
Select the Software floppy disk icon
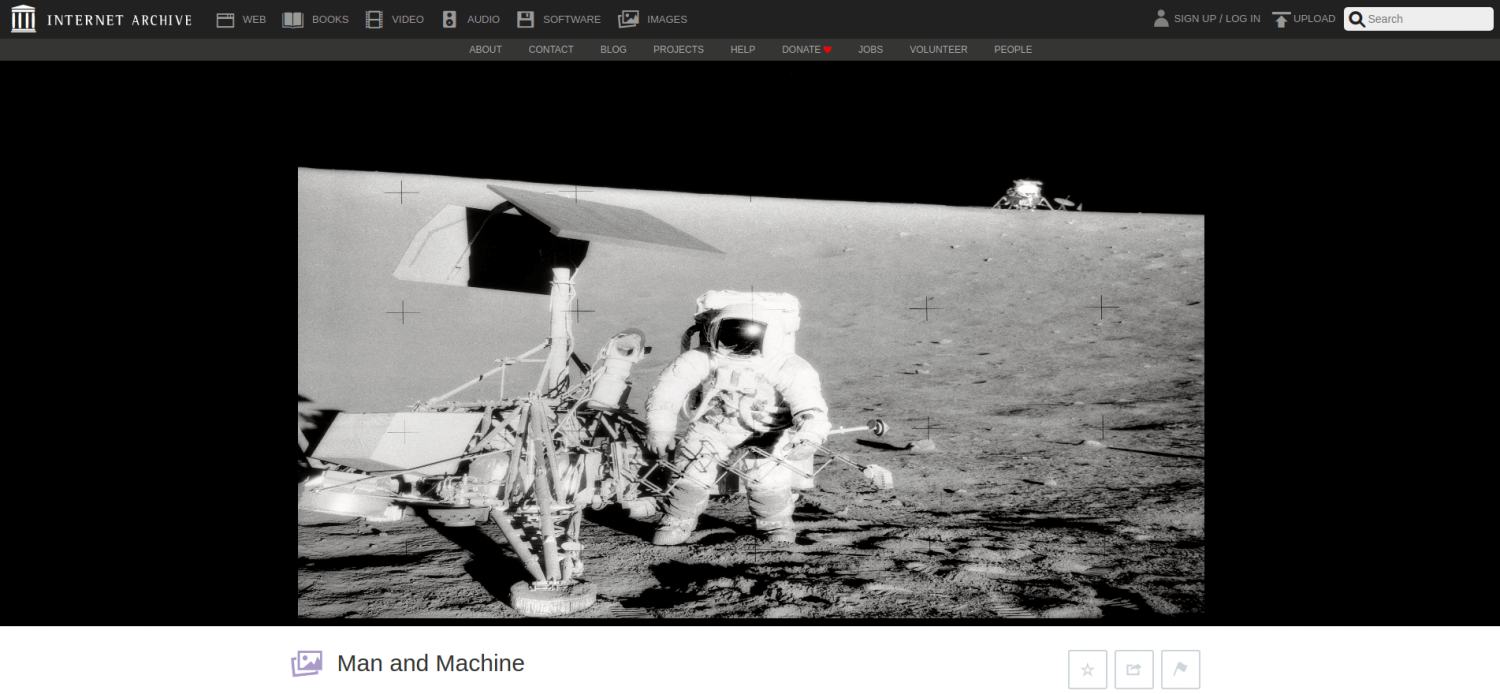(525, 19)
